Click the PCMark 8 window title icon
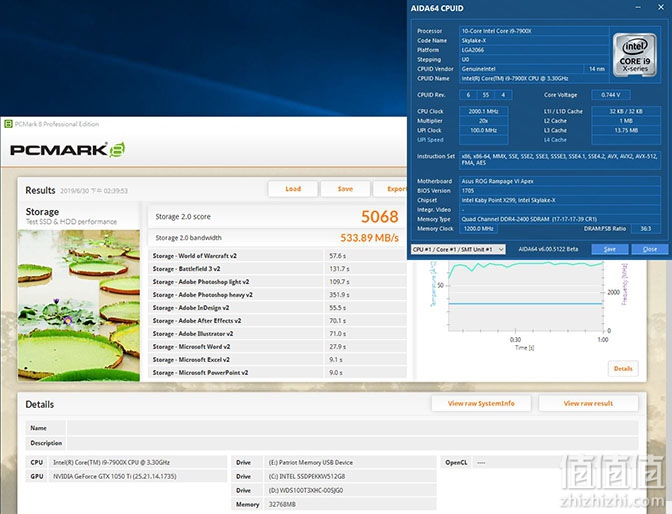This screenshot has height=514, width=672. (x=8, y=124)
